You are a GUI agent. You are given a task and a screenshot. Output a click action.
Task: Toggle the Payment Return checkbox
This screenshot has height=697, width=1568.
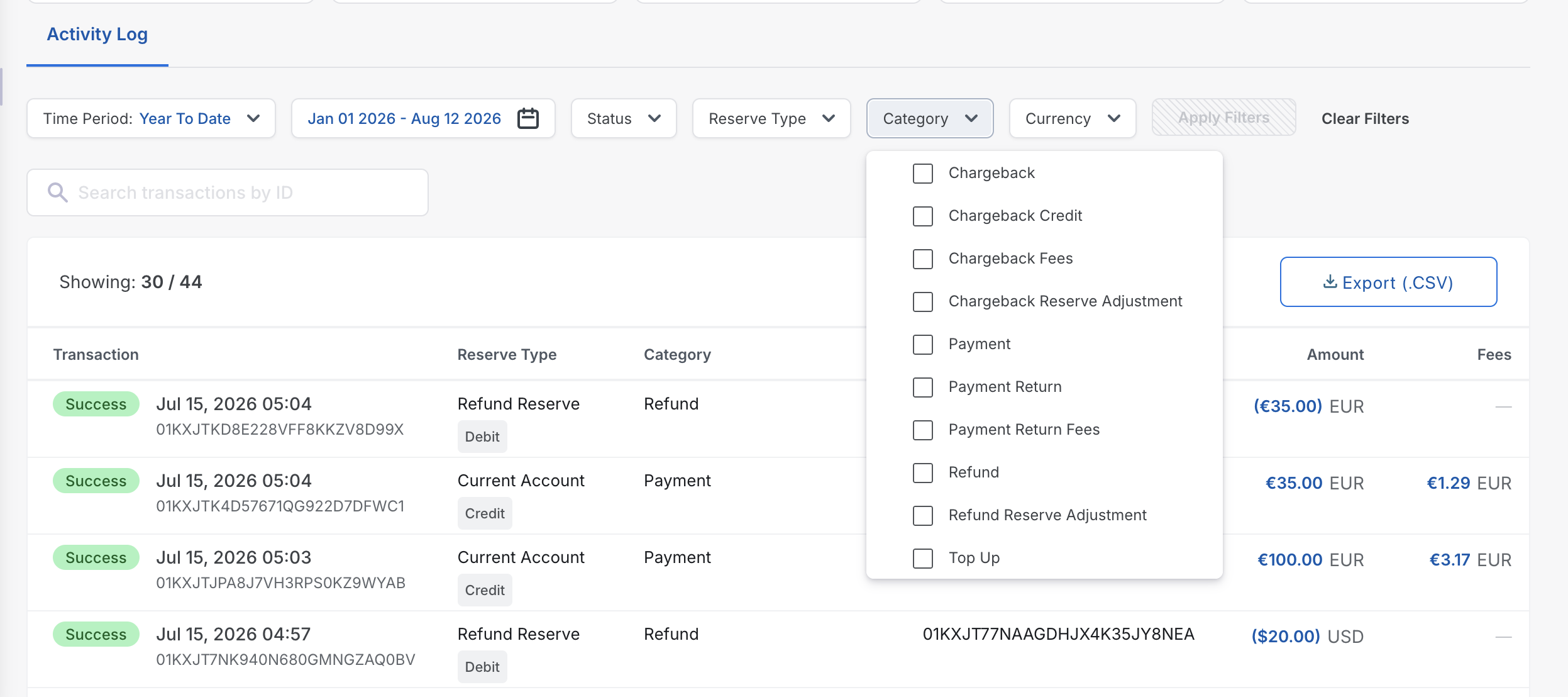point(922,387)
